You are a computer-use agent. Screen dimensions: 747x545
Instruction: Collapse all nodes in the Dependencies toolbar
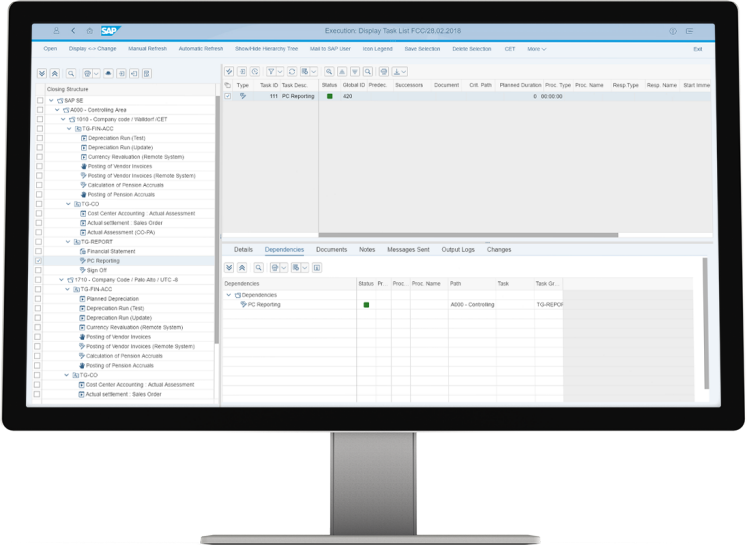coord(242,268)
